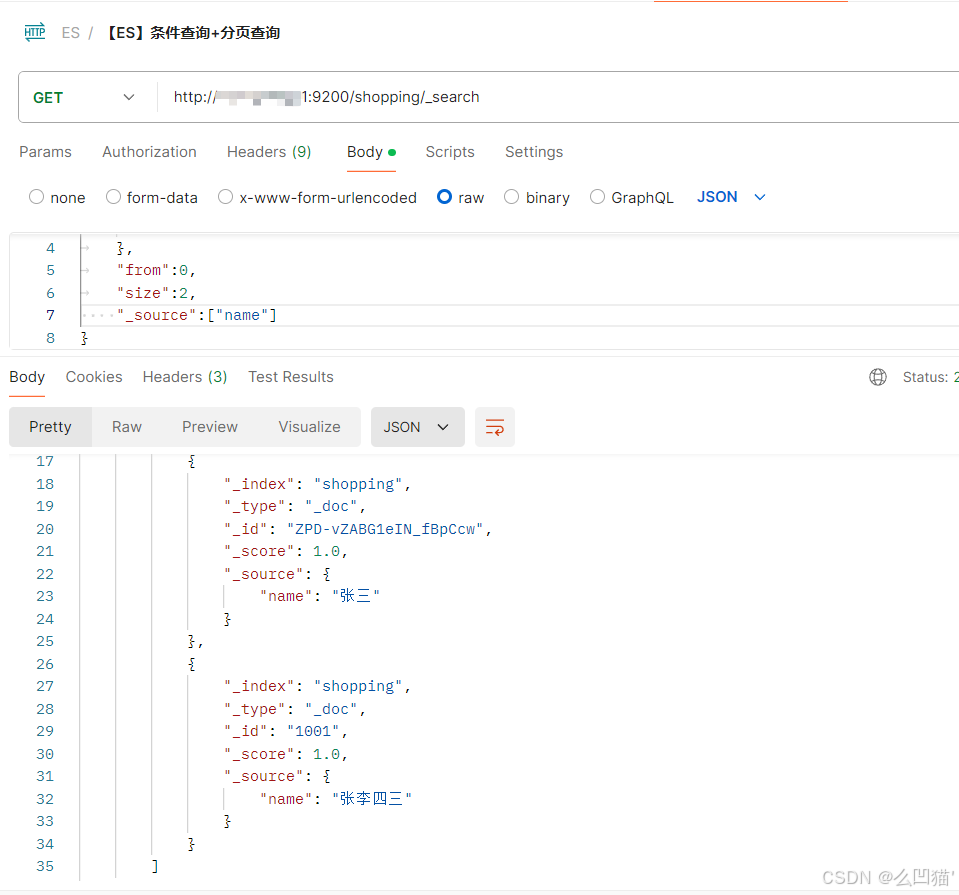Screen dimensions: 959x895
Task: Open the response JSON format dropdown
Action: [417, 427]
